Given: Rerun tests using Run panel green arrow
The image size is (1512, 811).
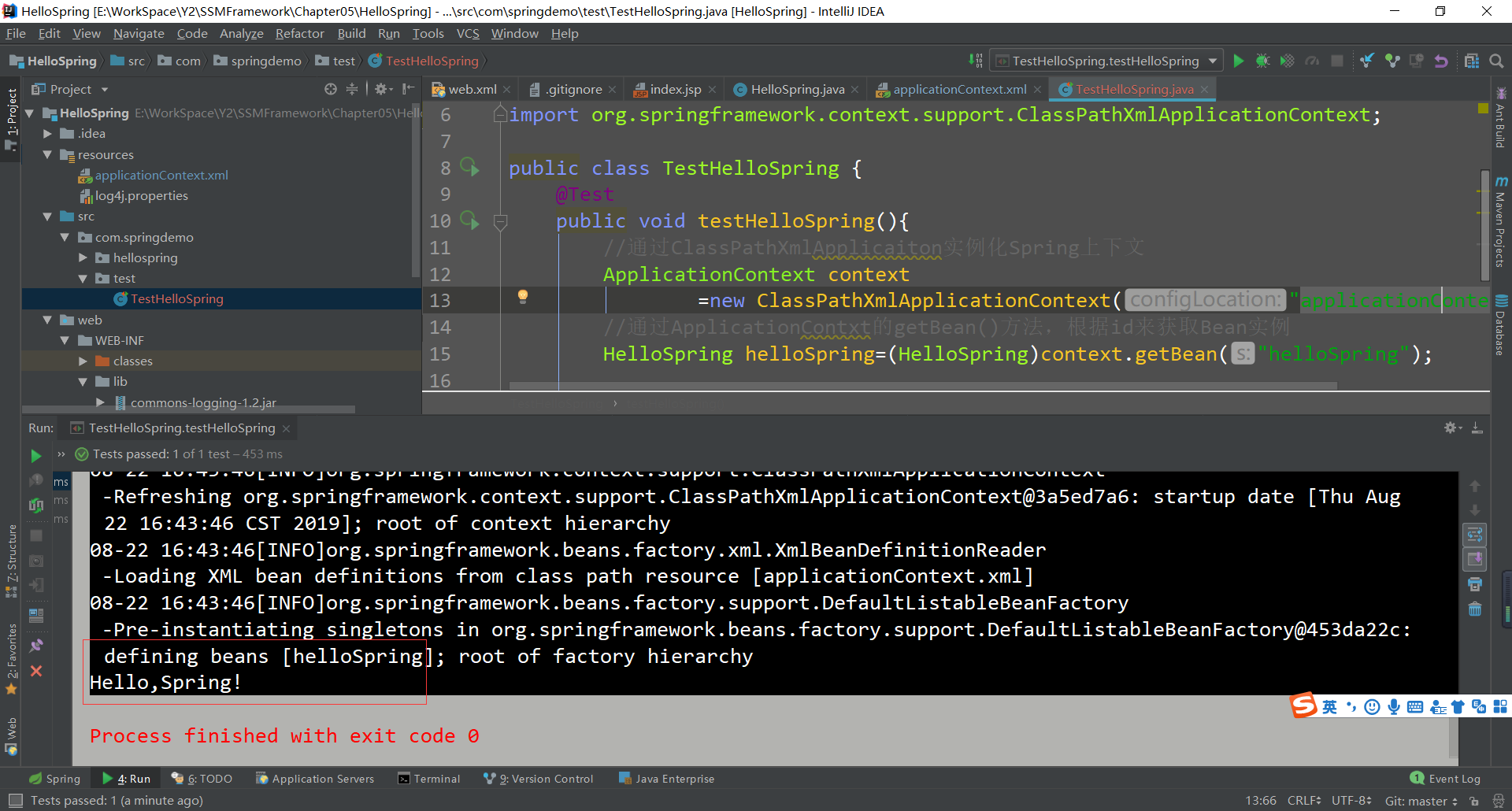Looking at the screenshot, I should pyautogui.click(x=35, y=455).
